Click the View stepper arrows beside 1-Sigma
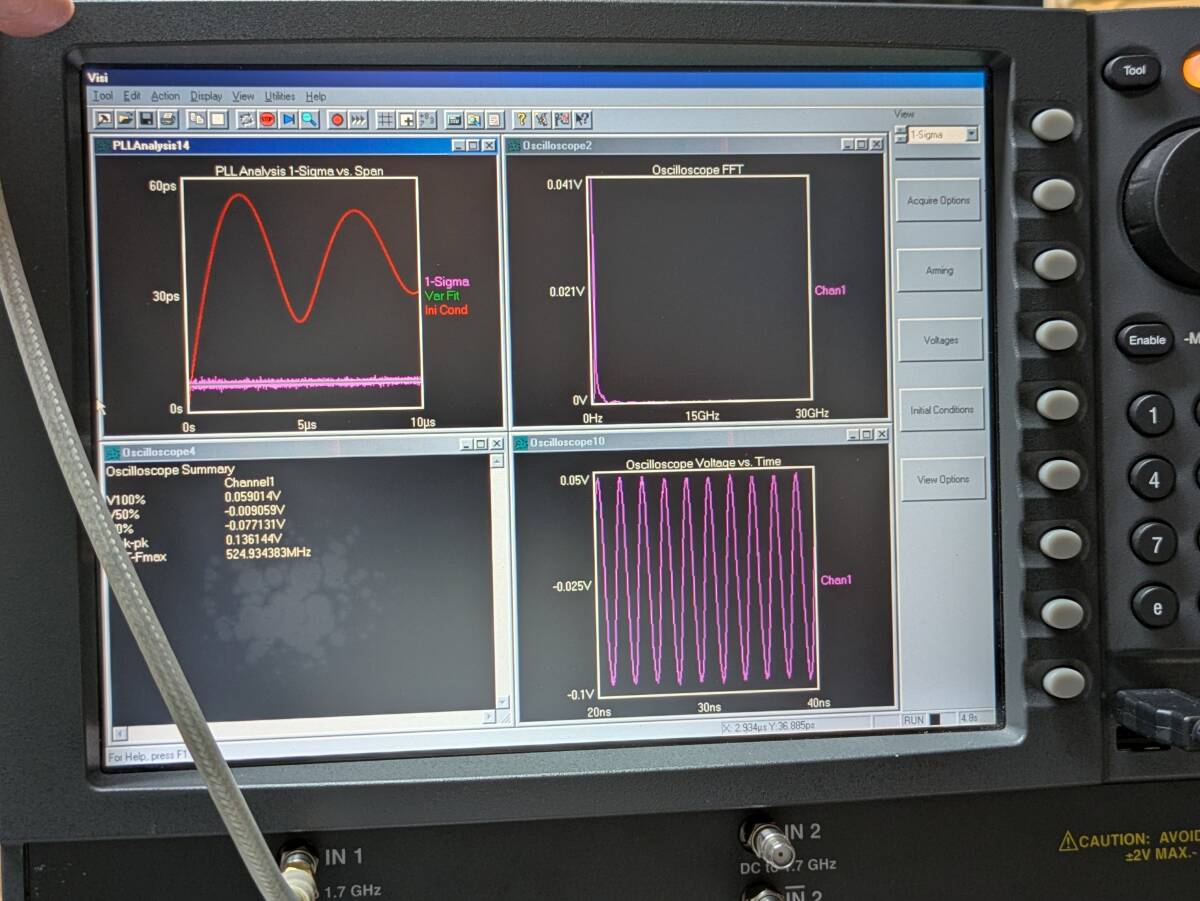The height and width of the screenshot is (901, 1200). 900,134
